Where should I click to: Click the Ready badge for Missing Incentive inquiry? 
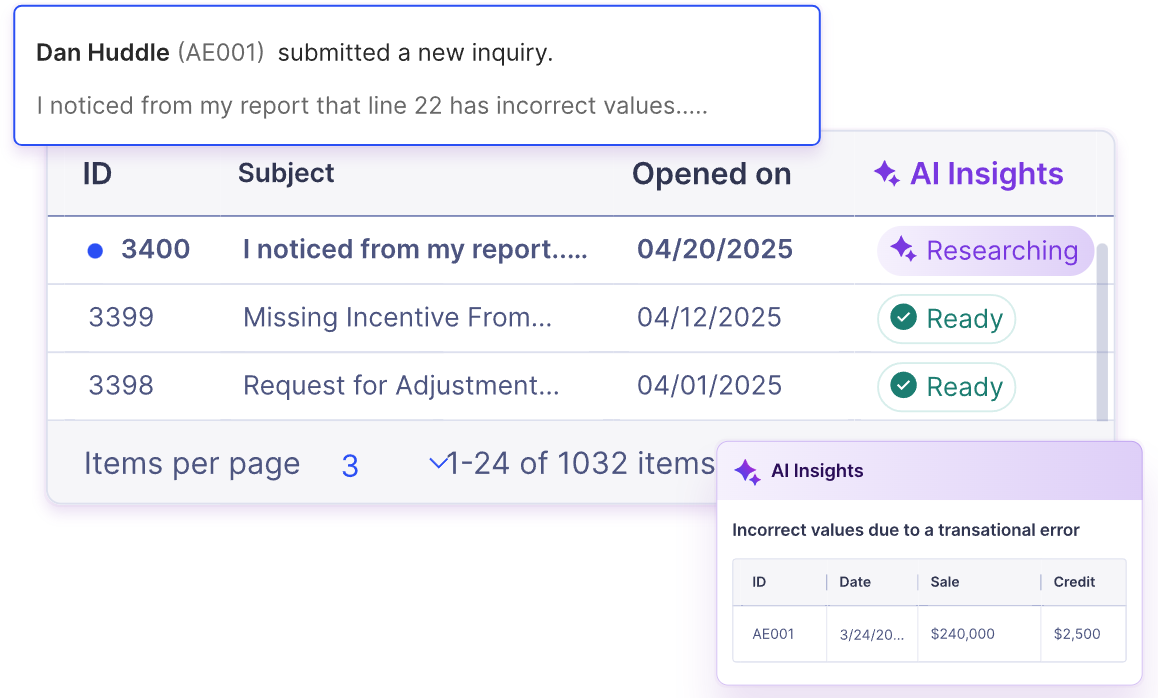(x=946, y=318)
